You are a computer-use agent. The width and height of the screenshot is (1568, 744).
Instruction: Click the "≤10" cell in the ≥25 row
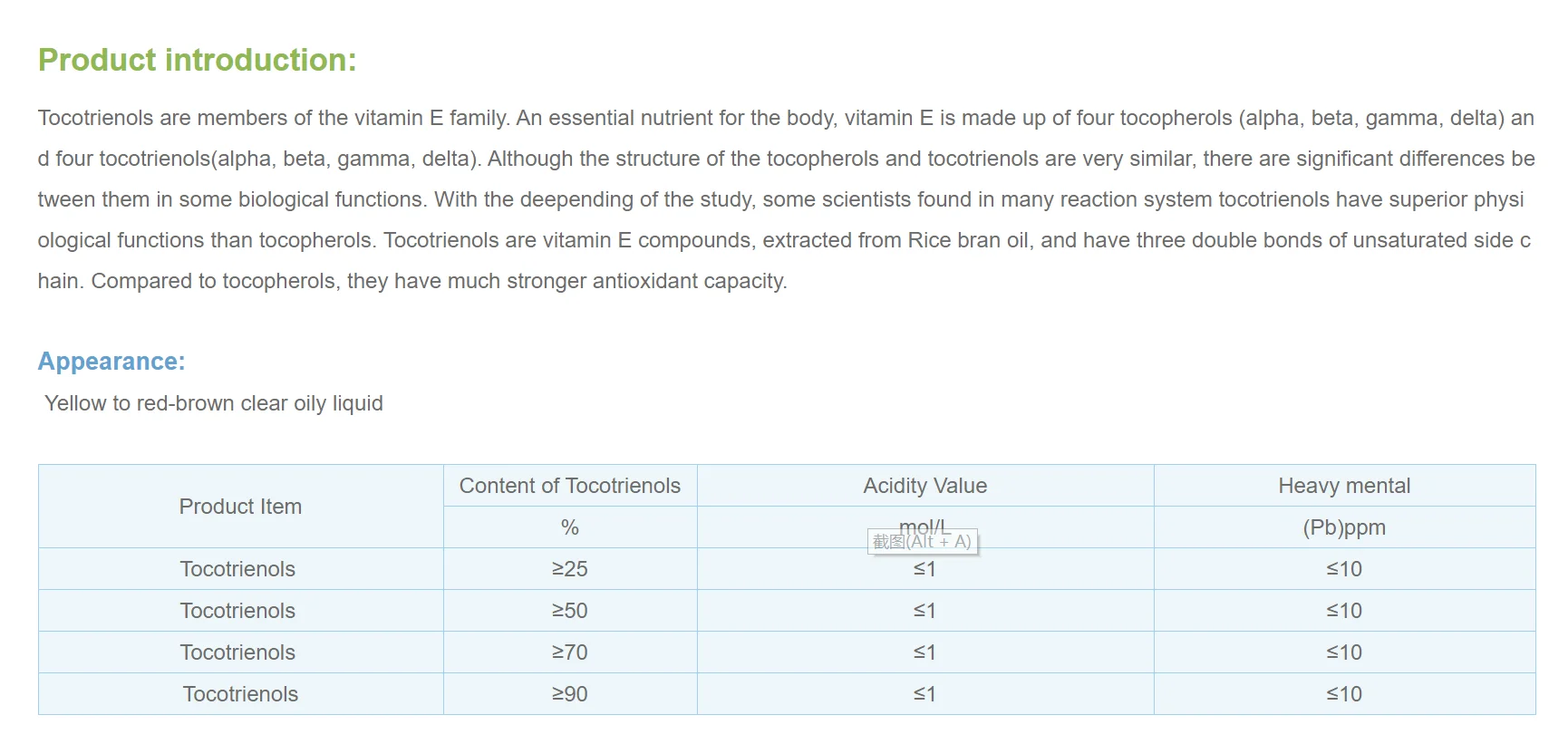coord(1344,569)
